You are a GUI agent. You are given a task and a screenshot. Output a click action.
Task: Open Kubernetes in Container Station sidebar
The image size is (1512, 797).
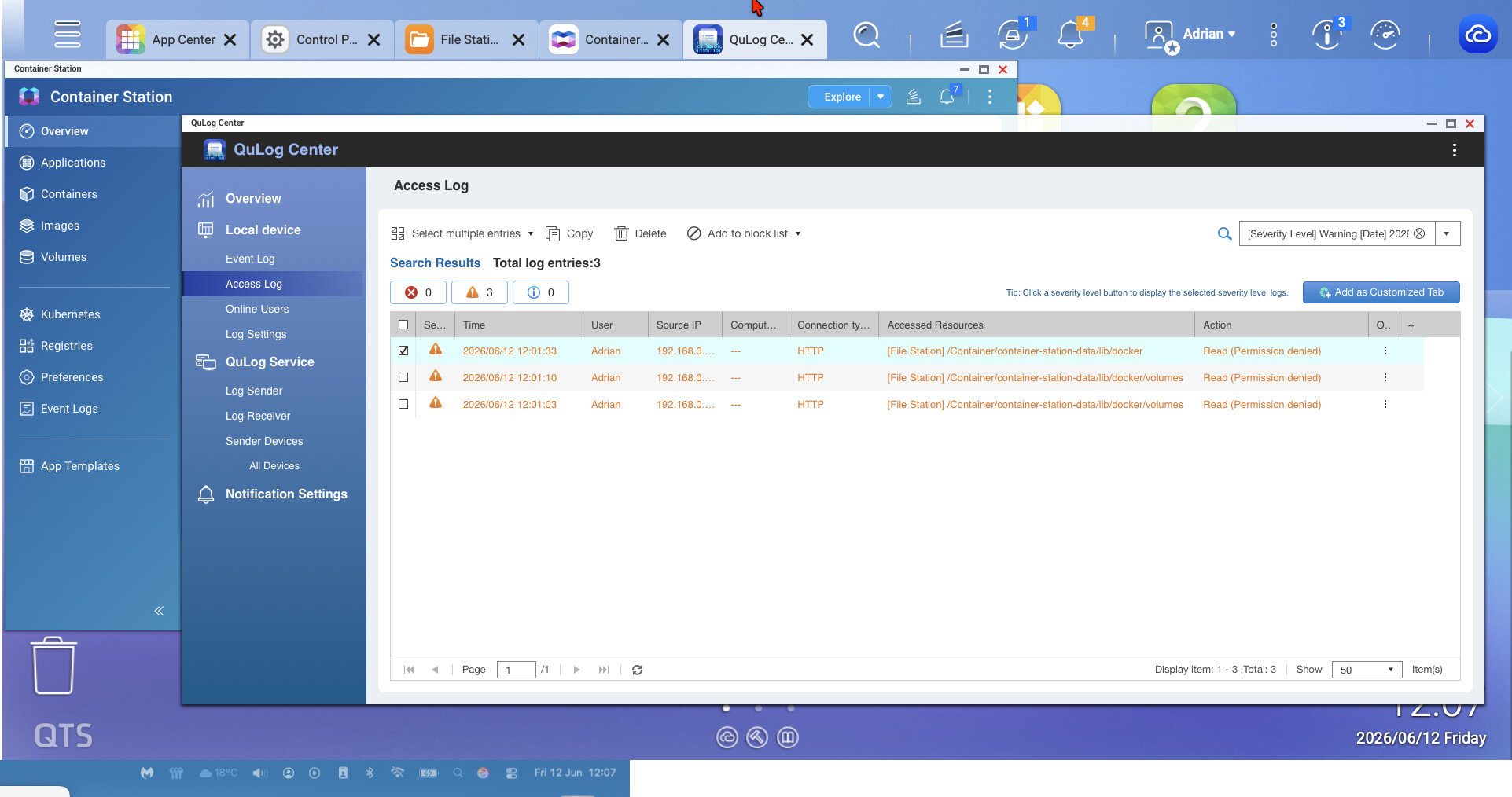click(70, 314)
